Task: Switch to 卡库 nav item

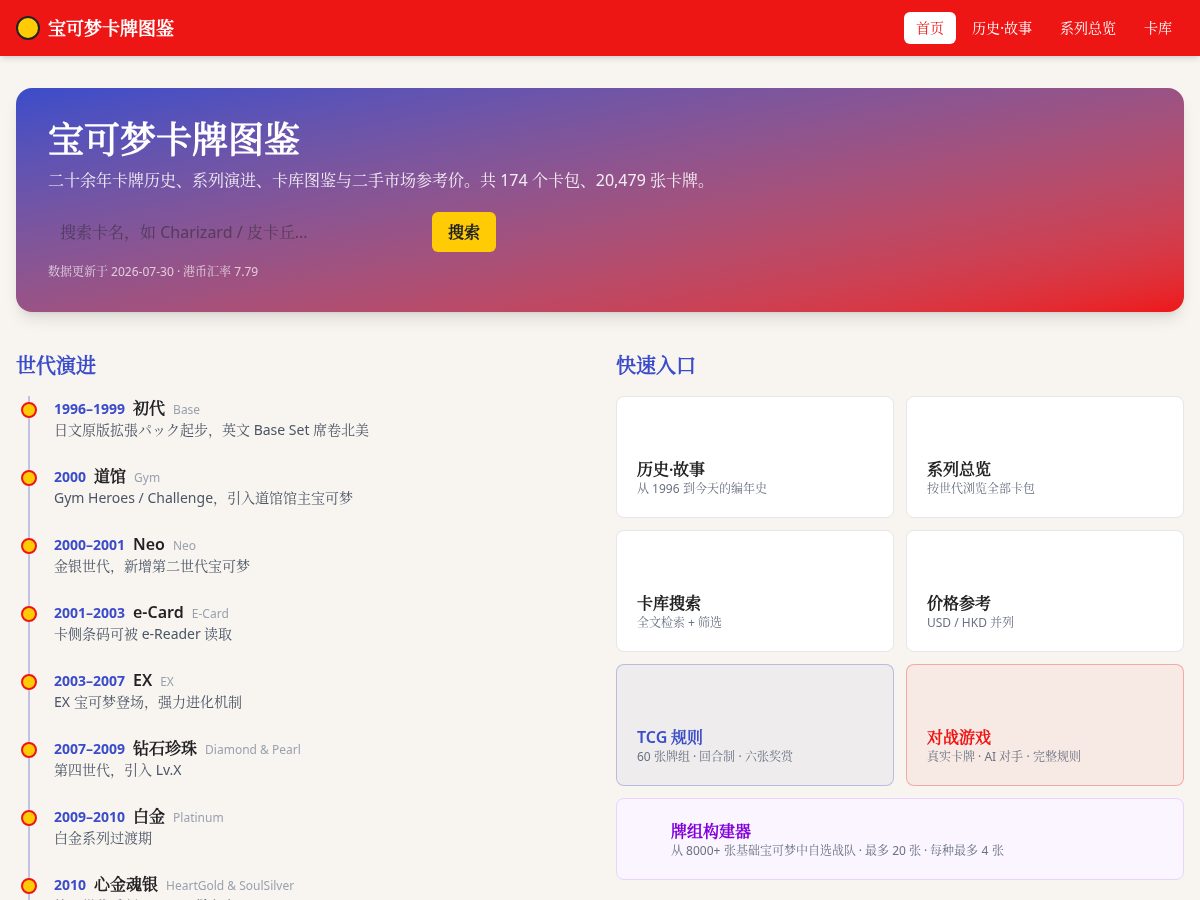Action: click(x=1158, y=28)
